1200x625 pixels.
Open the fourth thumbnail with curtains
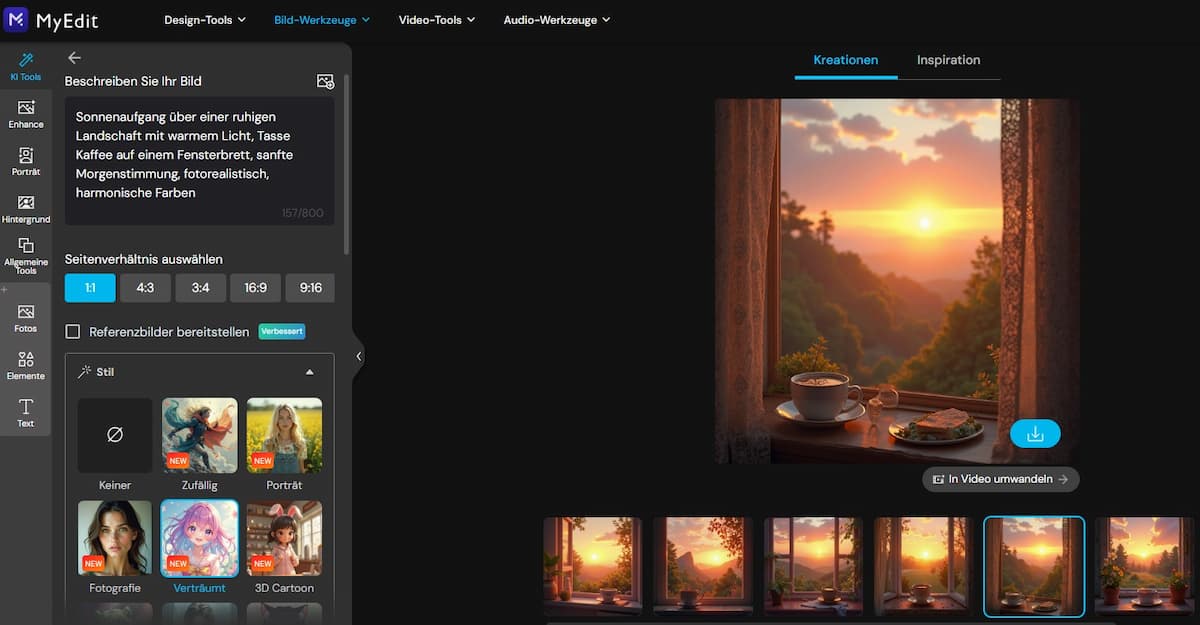pyautogui.click(x=923, y=566)
